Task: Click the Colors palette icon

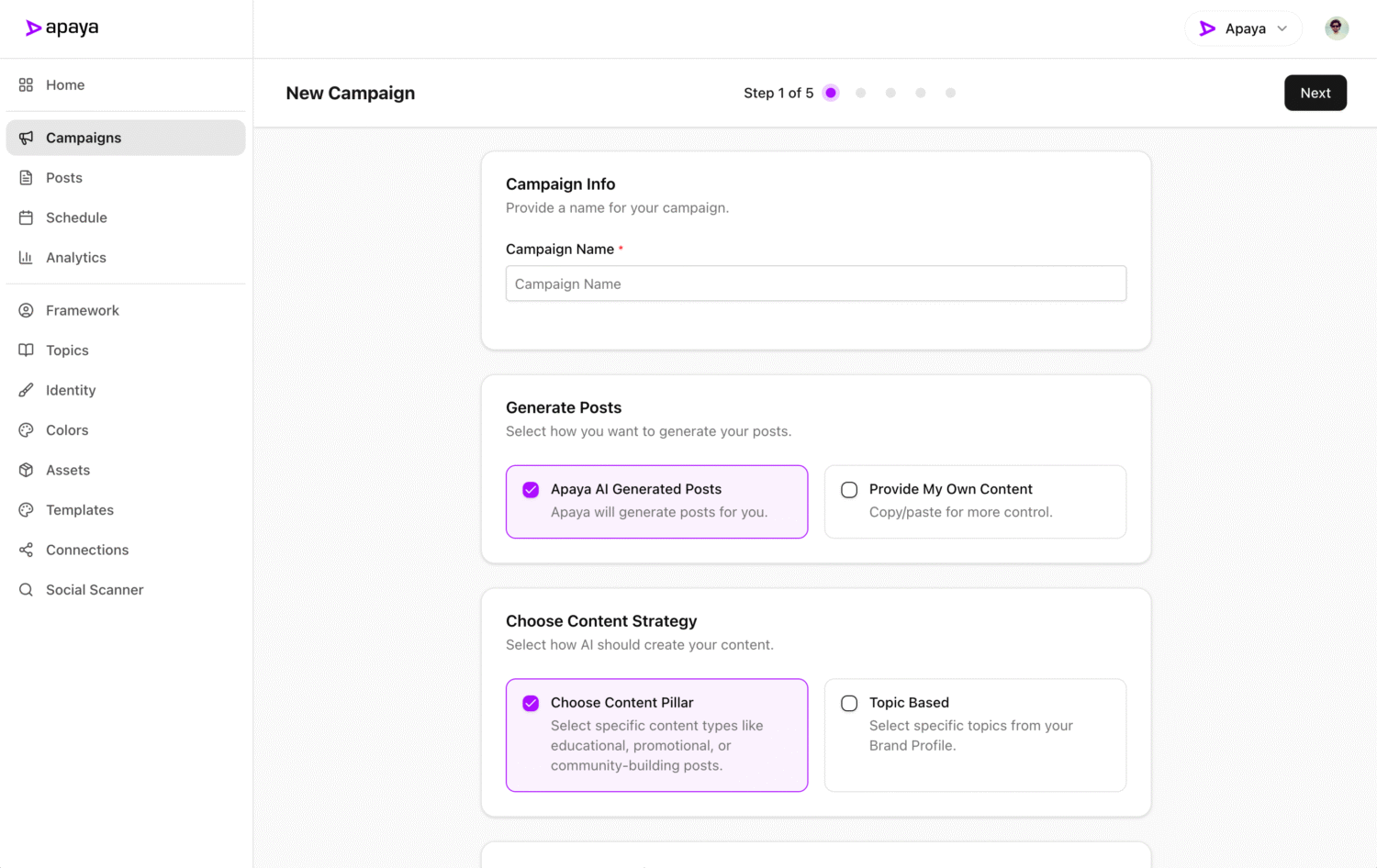Action: [26, 430]
